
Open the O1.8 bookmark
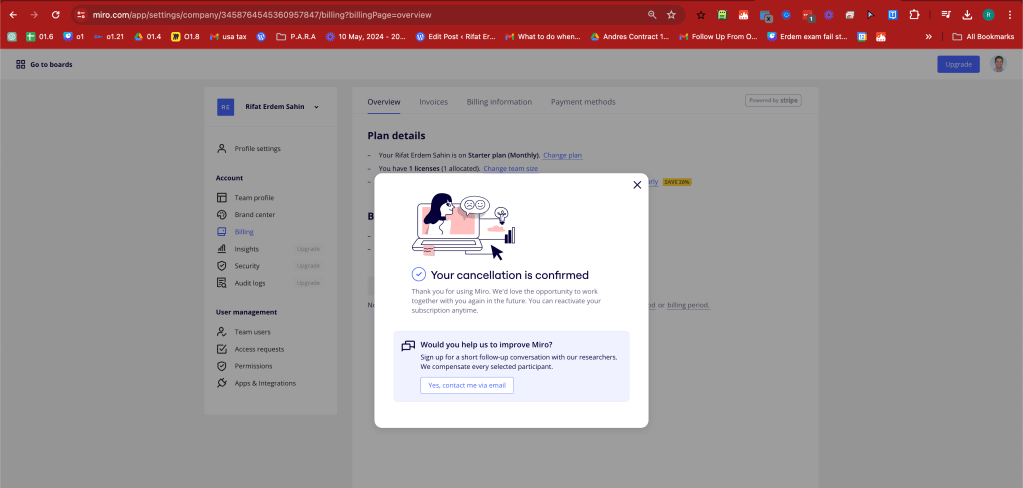185,37
